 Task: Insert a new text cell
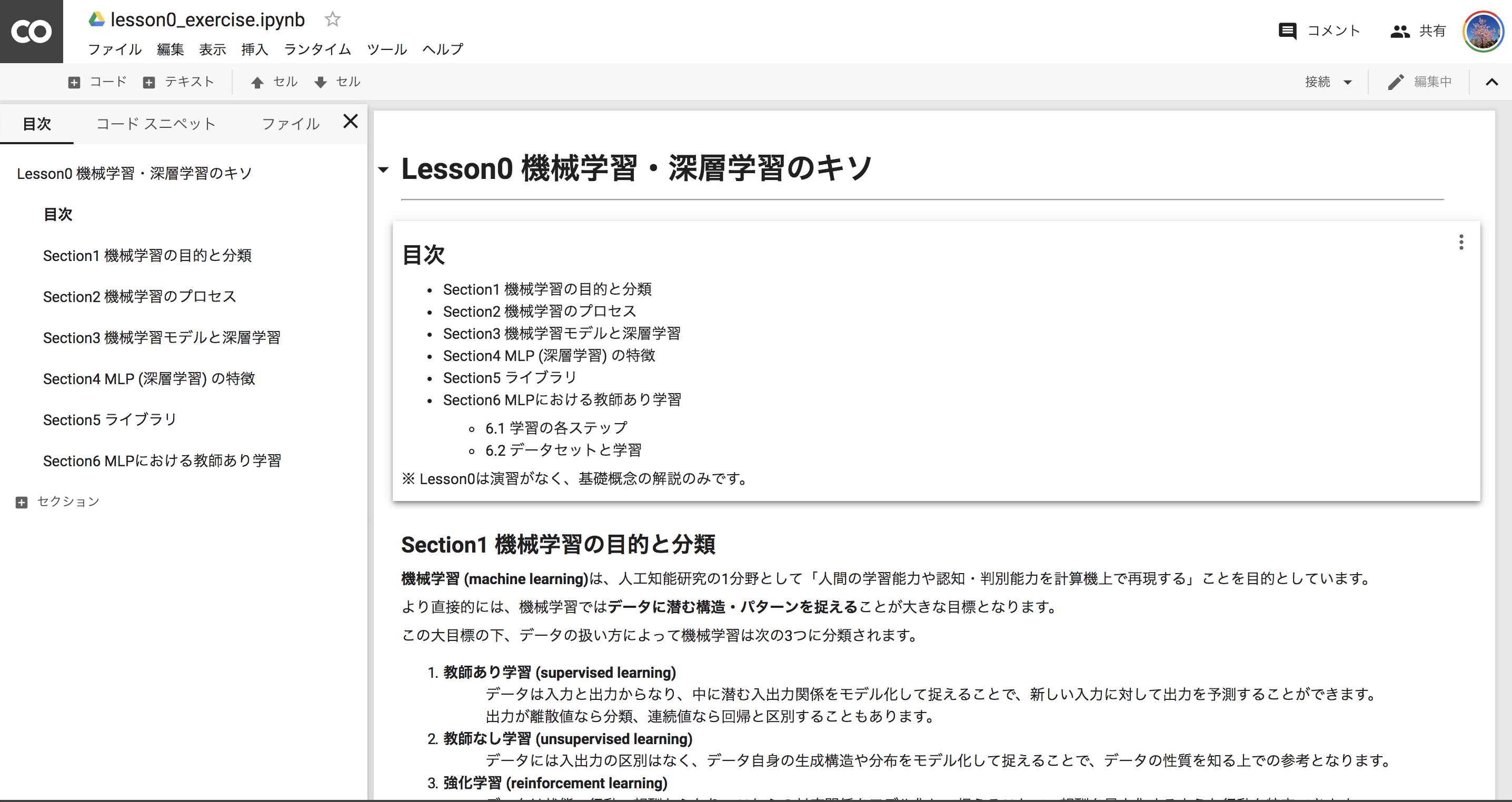[179, 82]
